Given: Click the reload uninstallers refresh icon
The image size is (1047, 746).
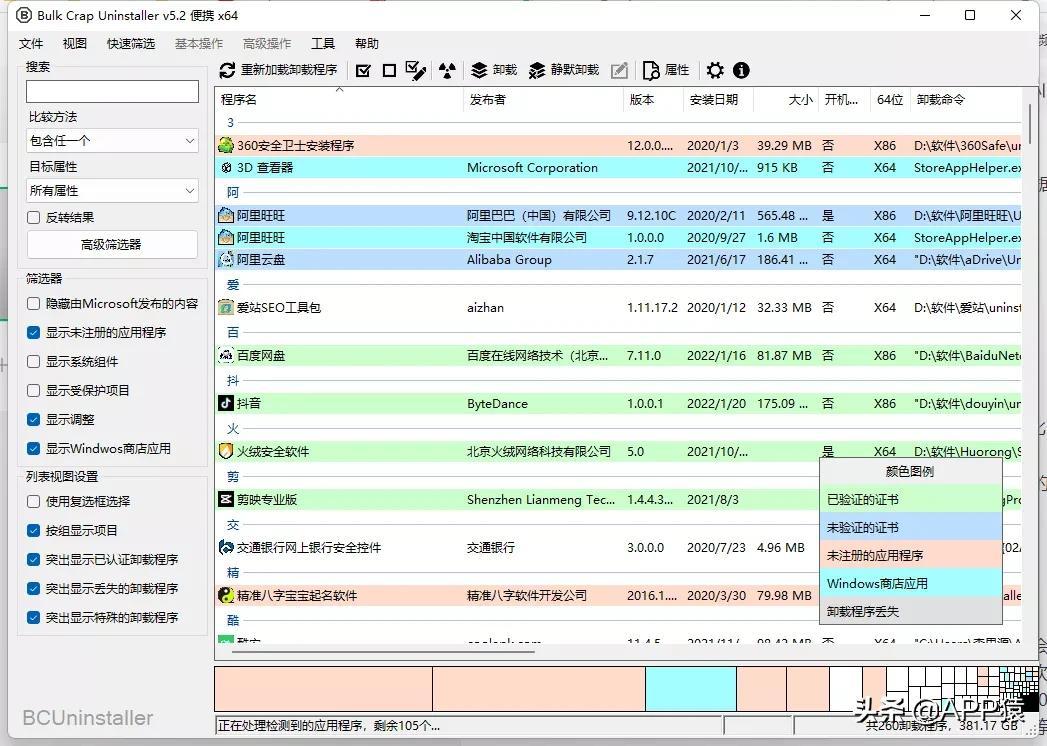Looking at the screenshot, I should click(228, 70).
